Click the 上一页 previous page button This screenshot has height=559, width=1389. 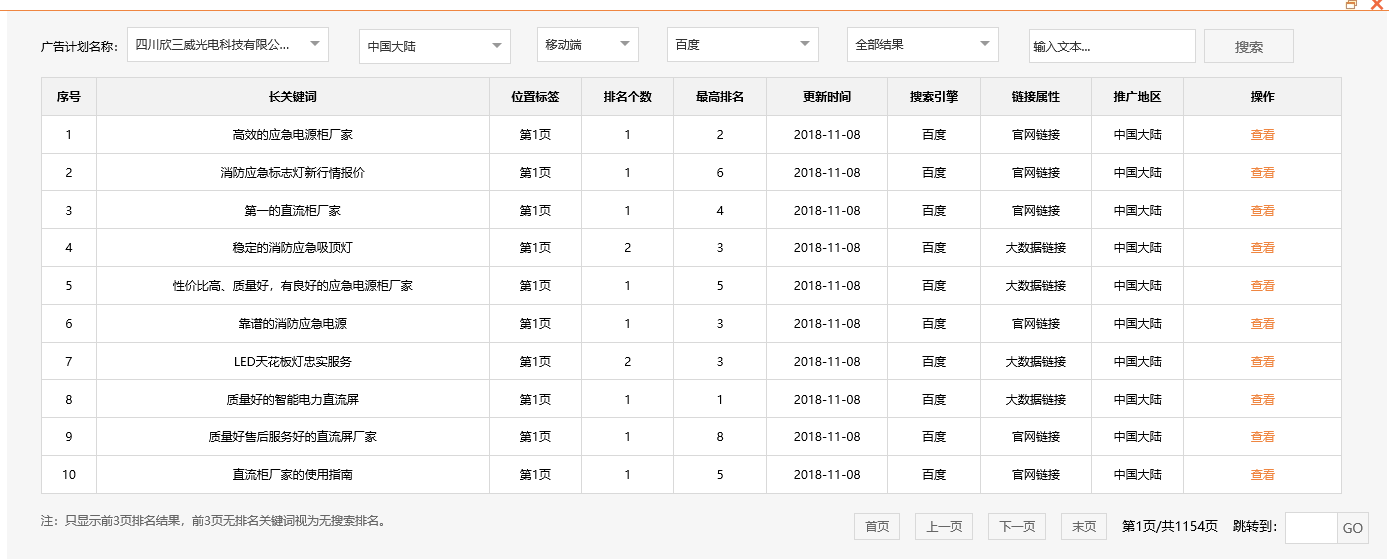pyautogui.click(x=944, y=526)
